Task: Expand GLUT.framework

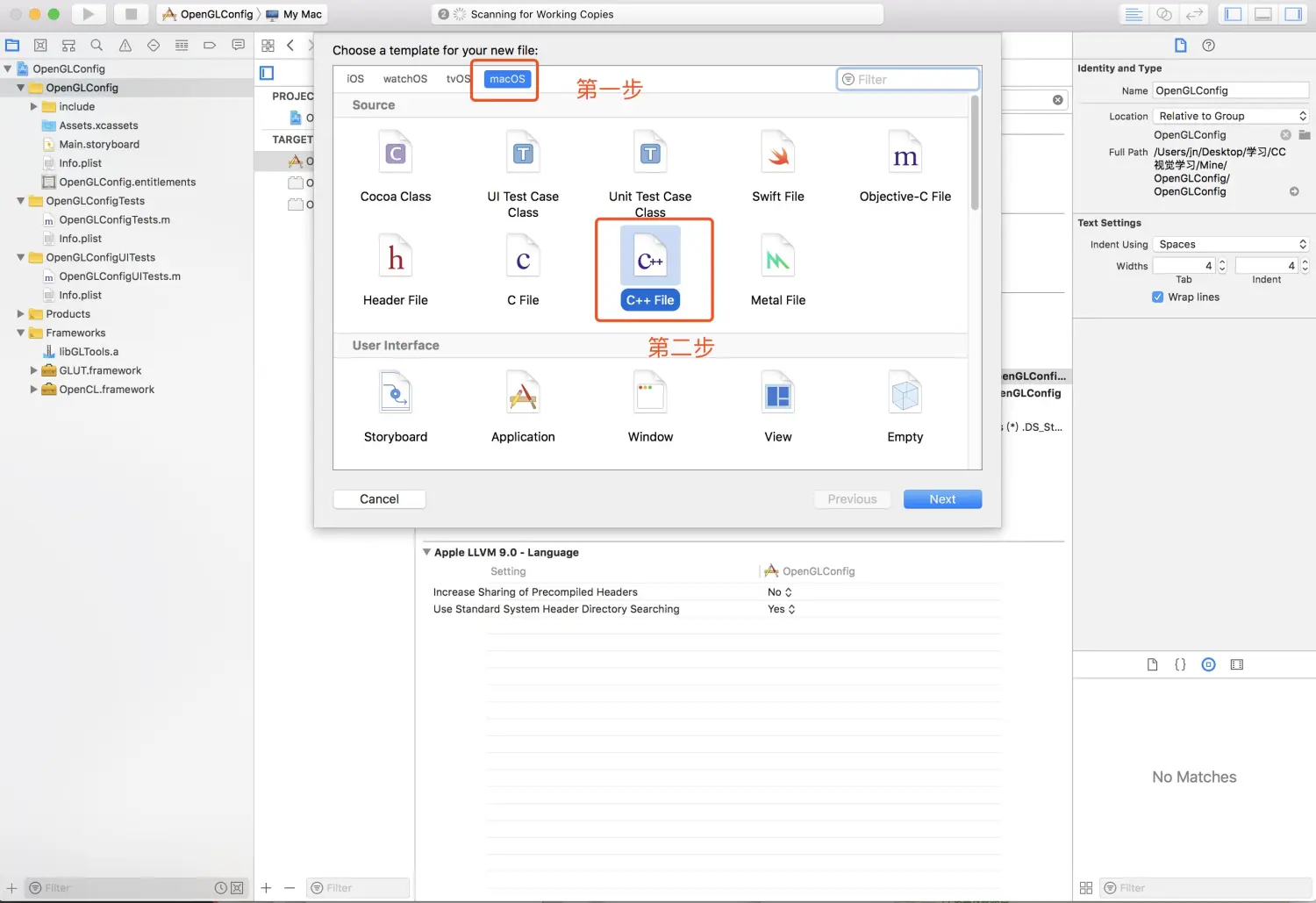Action: pos(33,371)
